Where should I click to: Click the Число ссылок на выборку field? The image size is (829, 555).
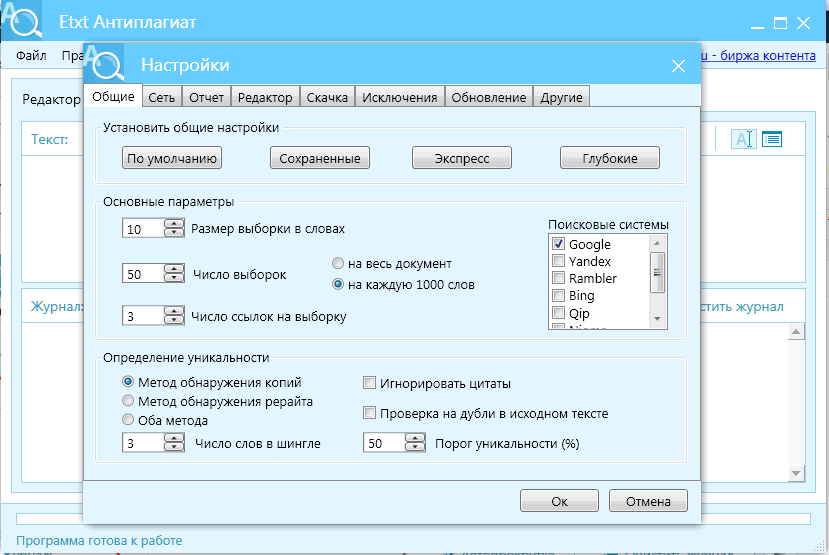(x=143, y=315)
